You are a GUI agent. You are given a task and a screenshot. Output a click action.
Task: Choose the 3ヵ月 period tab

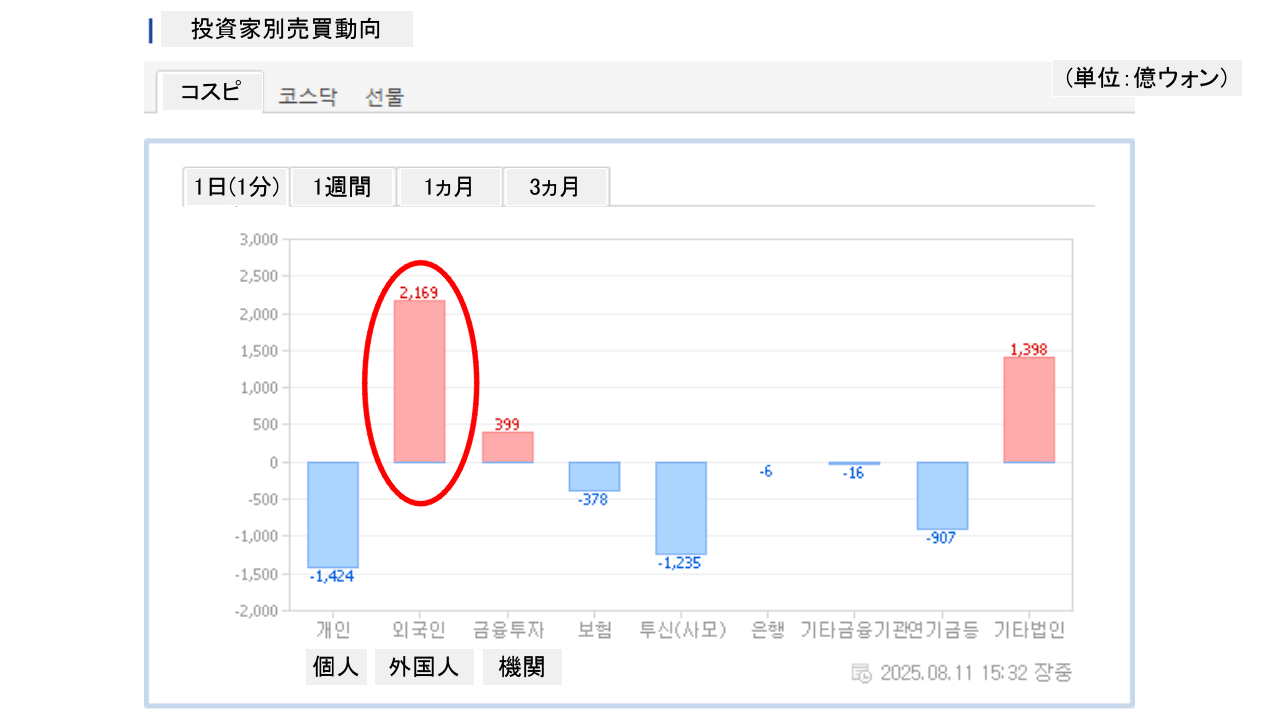point(555,187)
